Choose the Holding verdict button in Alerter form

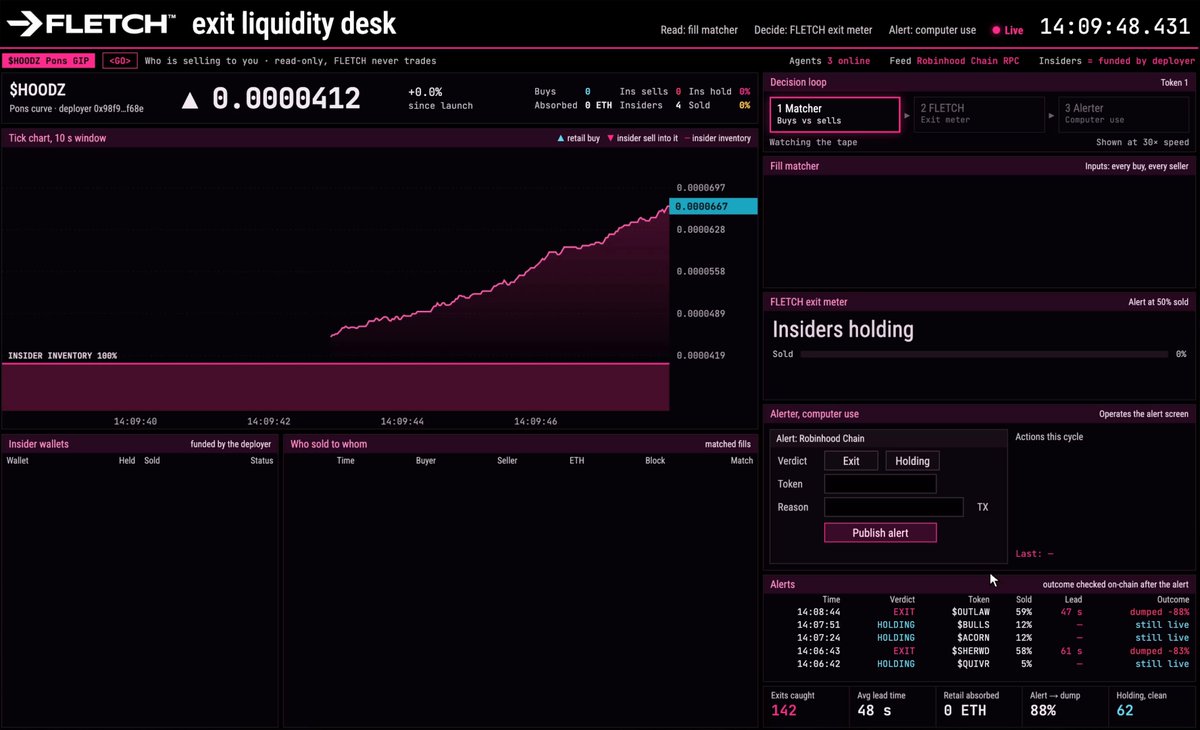[x=912, y=461]
